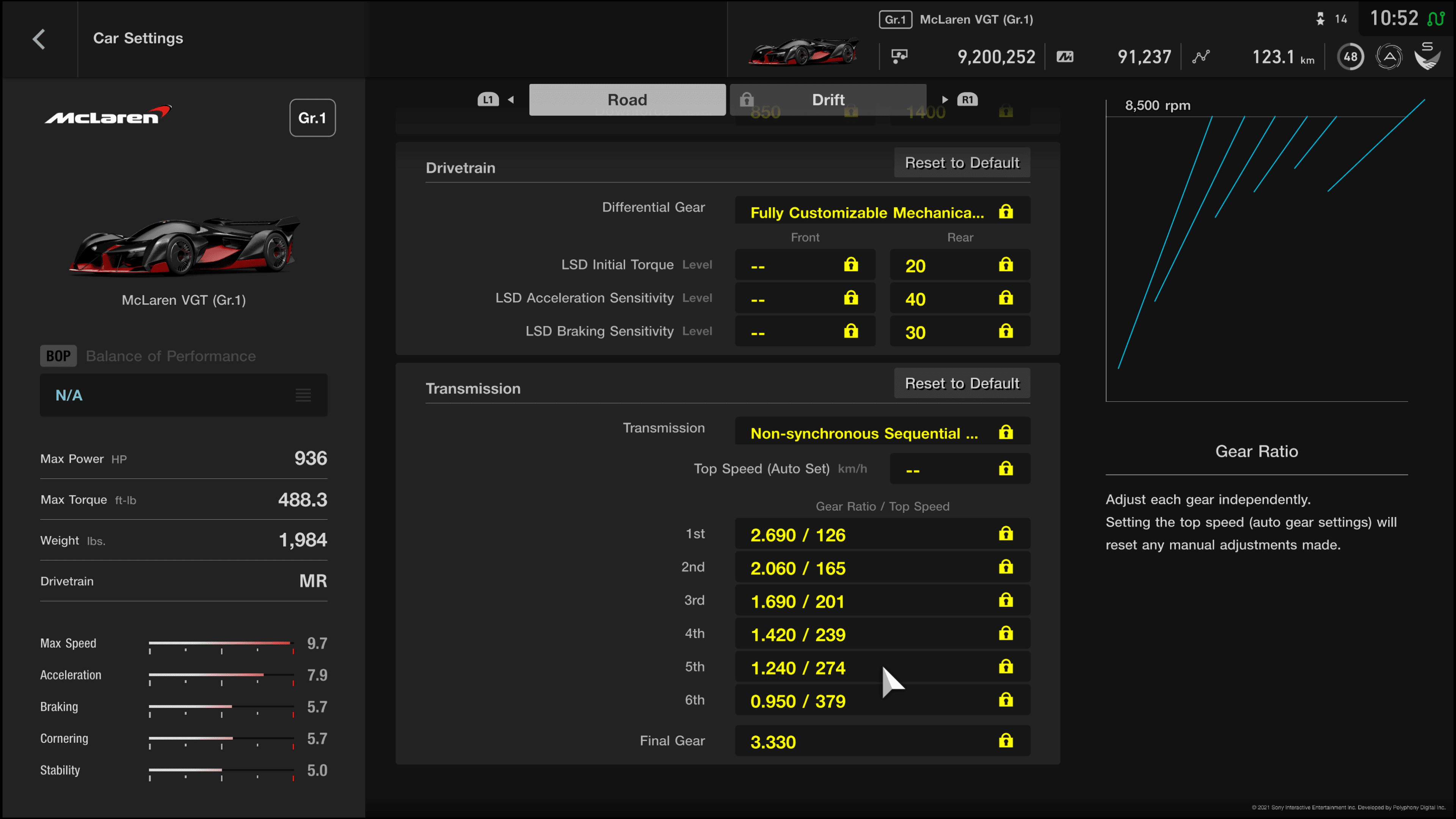This screenshot has width=1456, height=819.
Task: Click the sportsmanship rating S icon
Action: pyautogui.click(x=1427, y=56)
